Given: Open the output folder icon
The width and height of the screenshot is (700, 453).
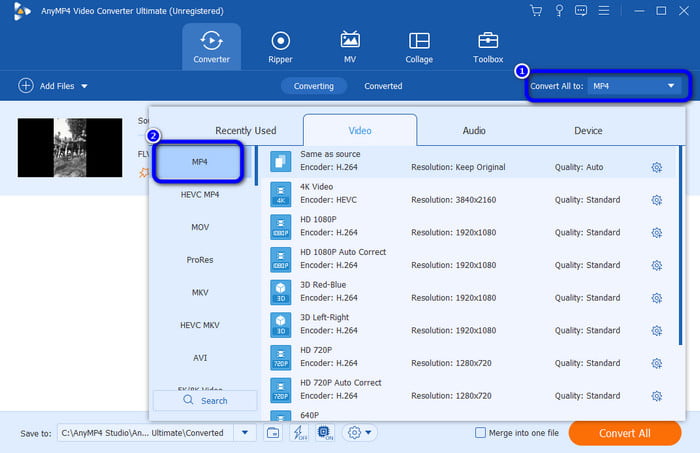Looking at the screenshot, I should (x=273, y=432).
